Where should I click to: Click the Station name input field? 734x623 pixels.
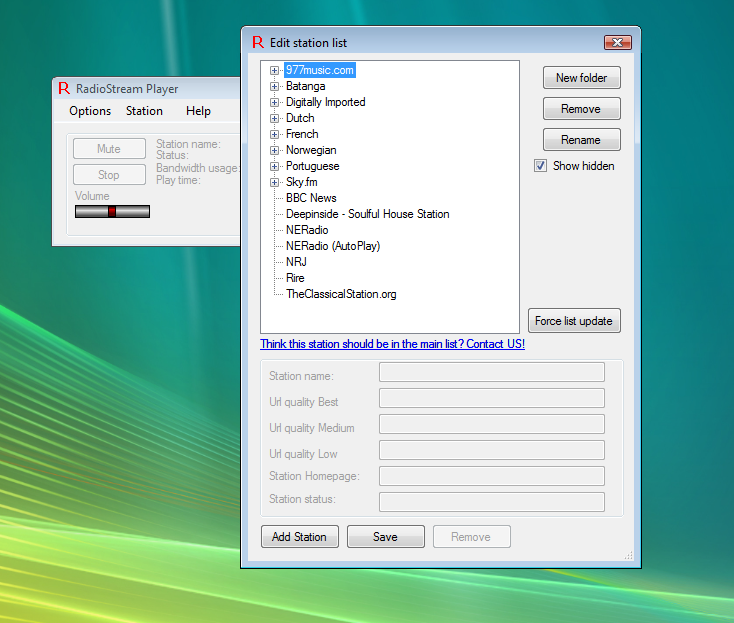click(492, 372)
